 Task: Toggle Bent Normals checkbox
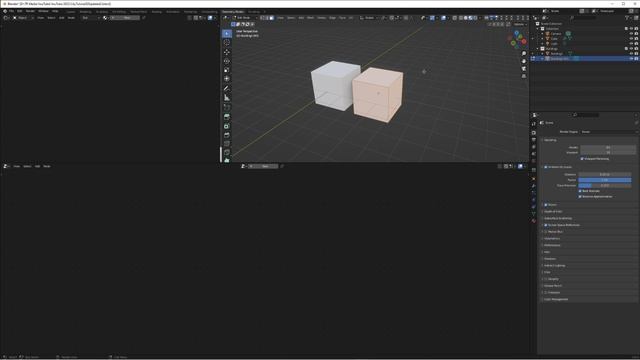click(580, 191)
